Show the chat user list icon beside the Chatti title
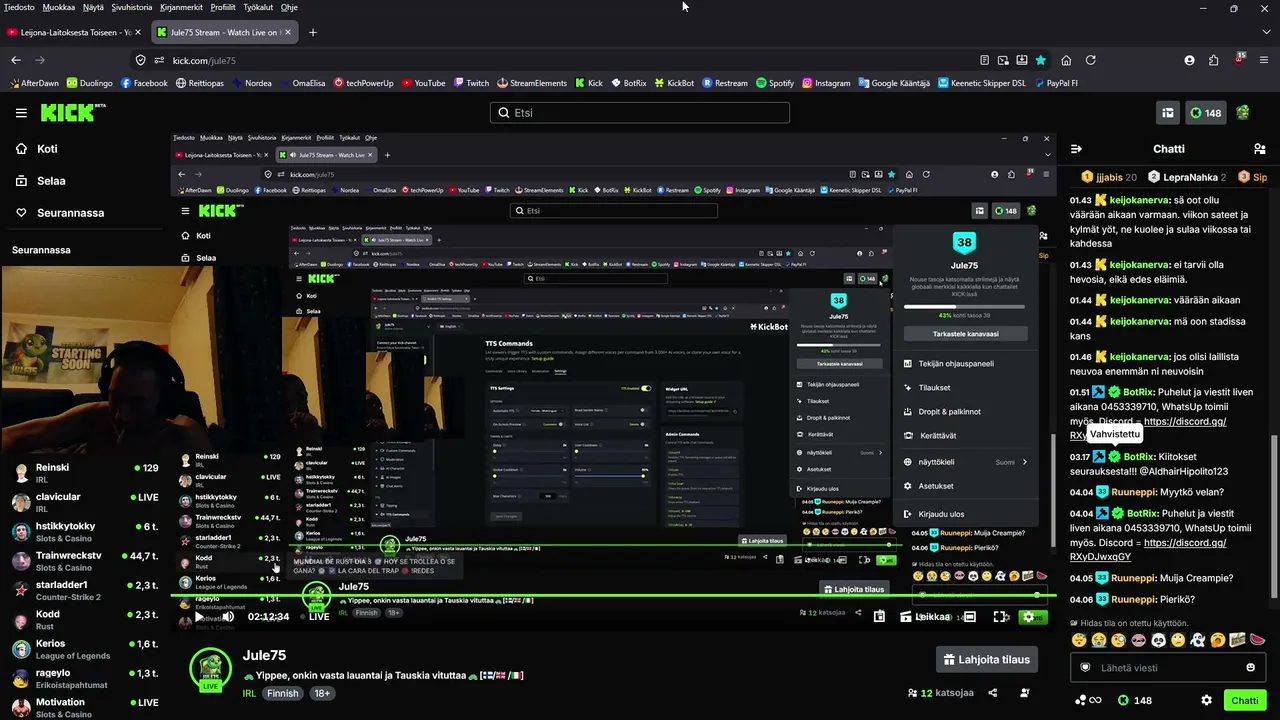Viewport: 1280px width, 720px height. (x=1259, y=149)
